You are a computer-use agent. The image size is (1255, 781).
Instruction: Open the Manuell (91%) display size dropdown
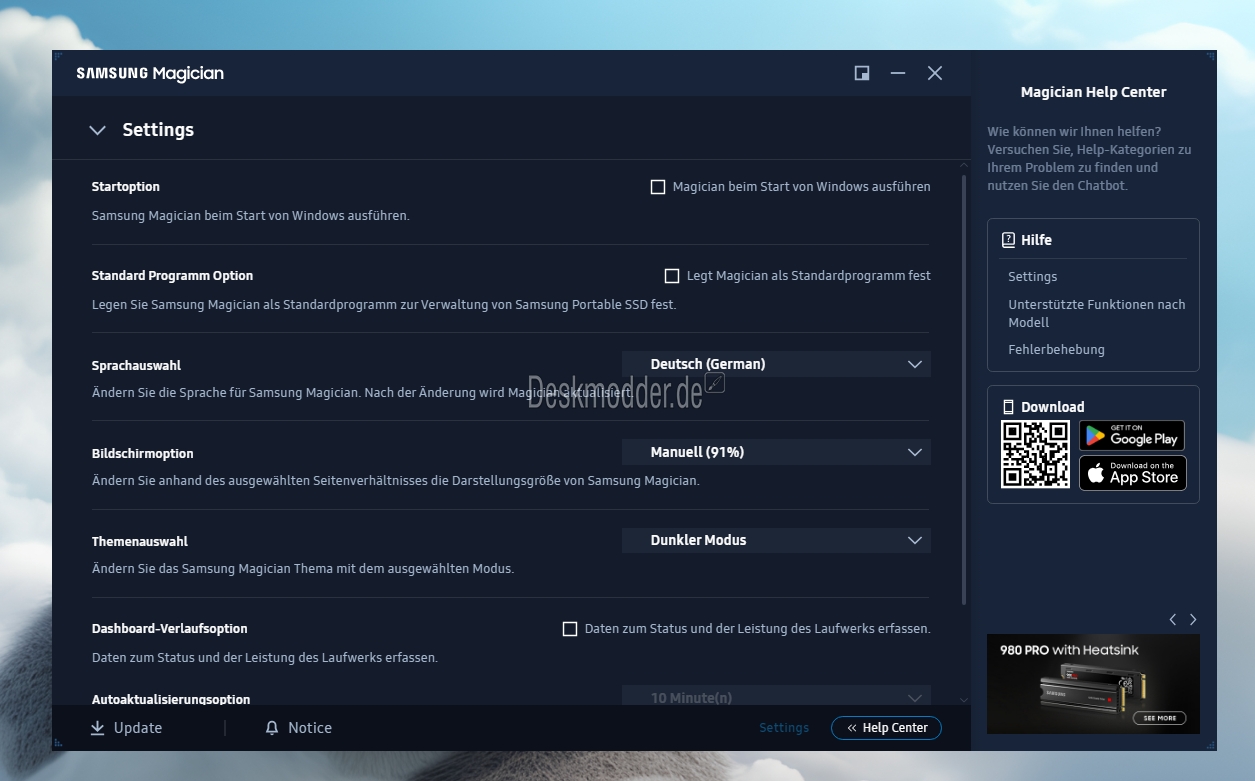776,452
